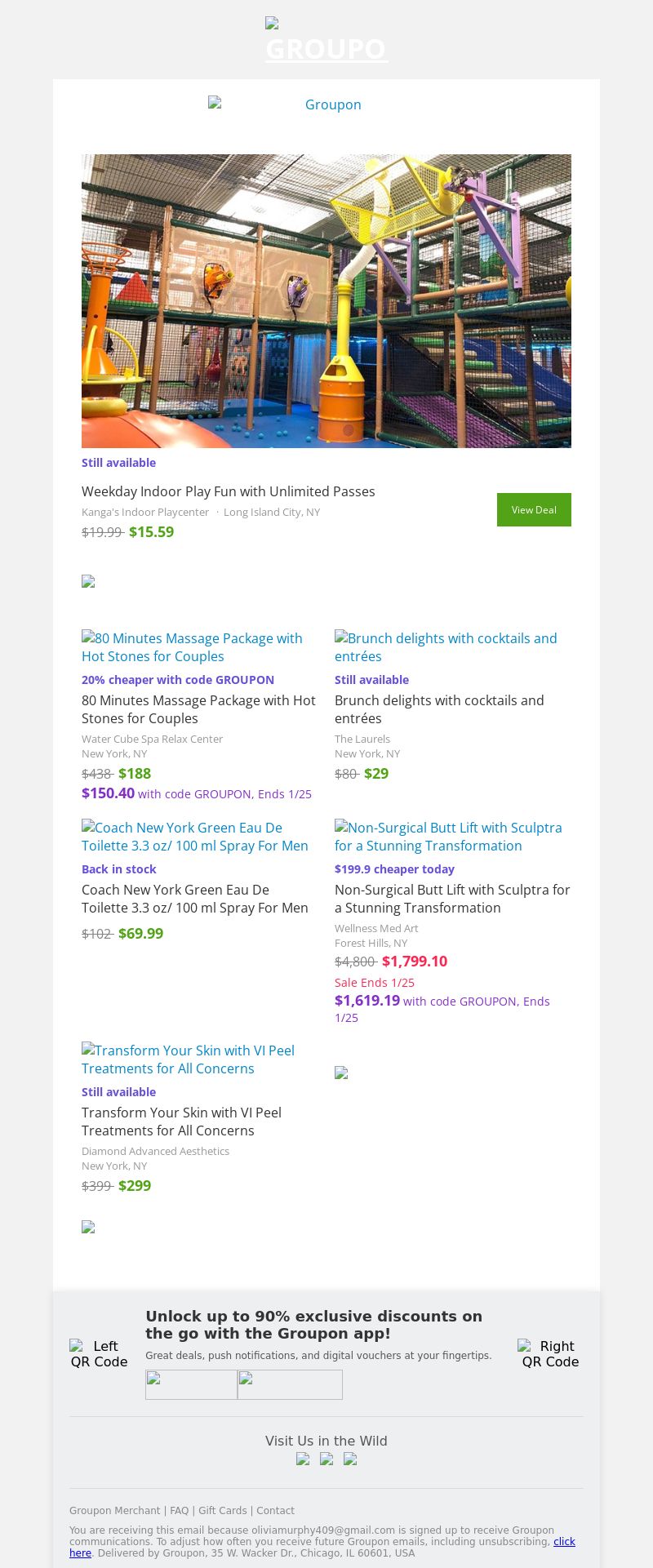Click the Weekday Indoor Play Fun title

pos(229,491)
